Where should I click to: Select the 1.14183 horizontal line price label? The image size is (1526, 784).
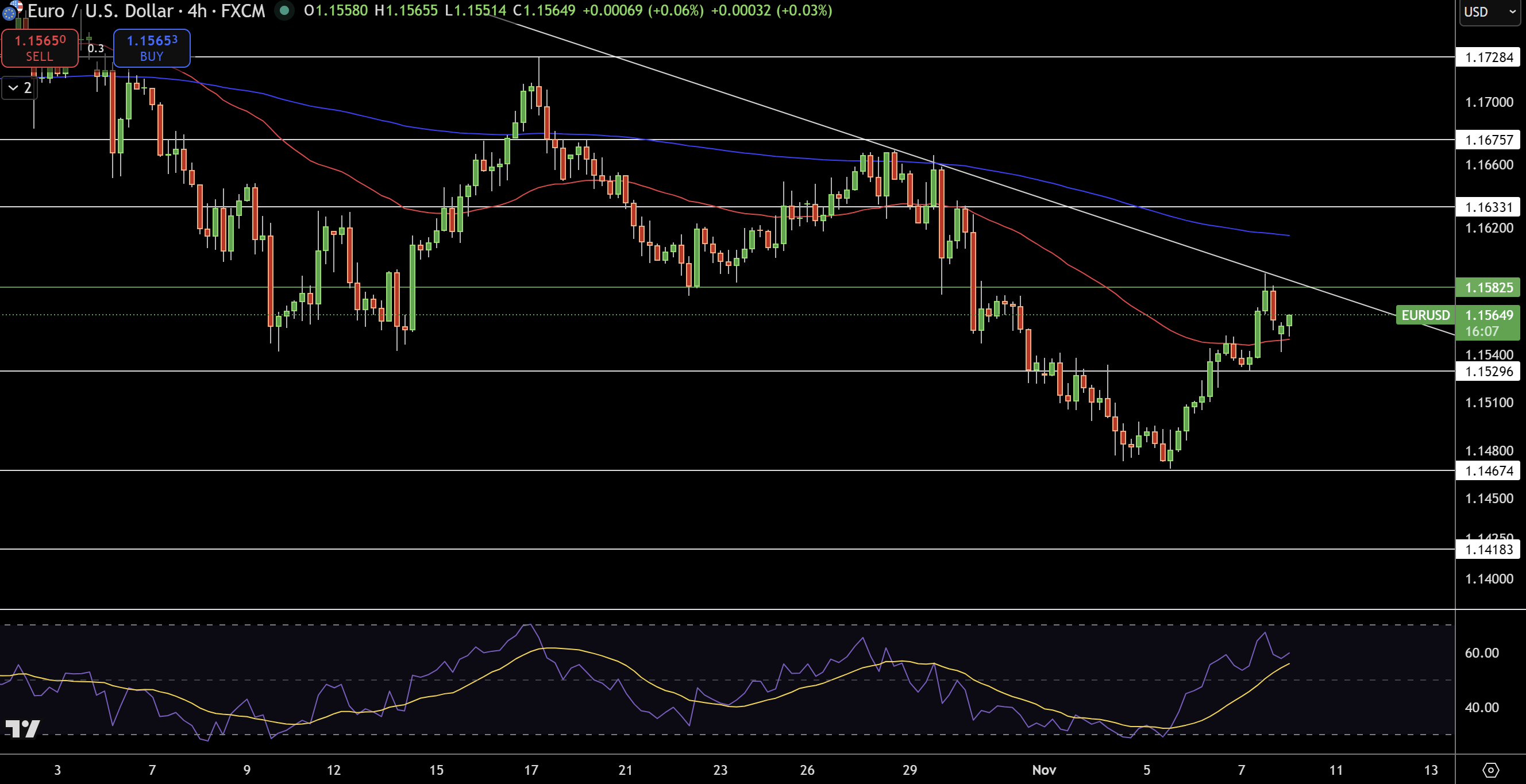pos(1488,549)
